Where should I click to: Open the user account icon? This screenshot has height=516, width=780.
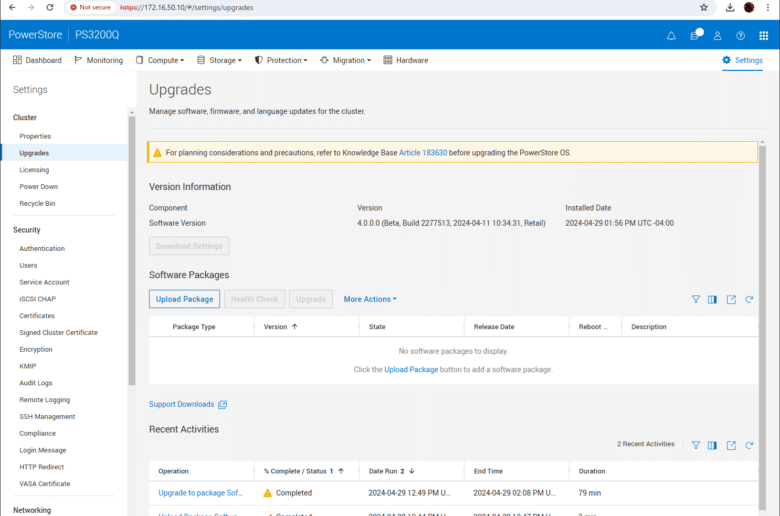point(717,35)
